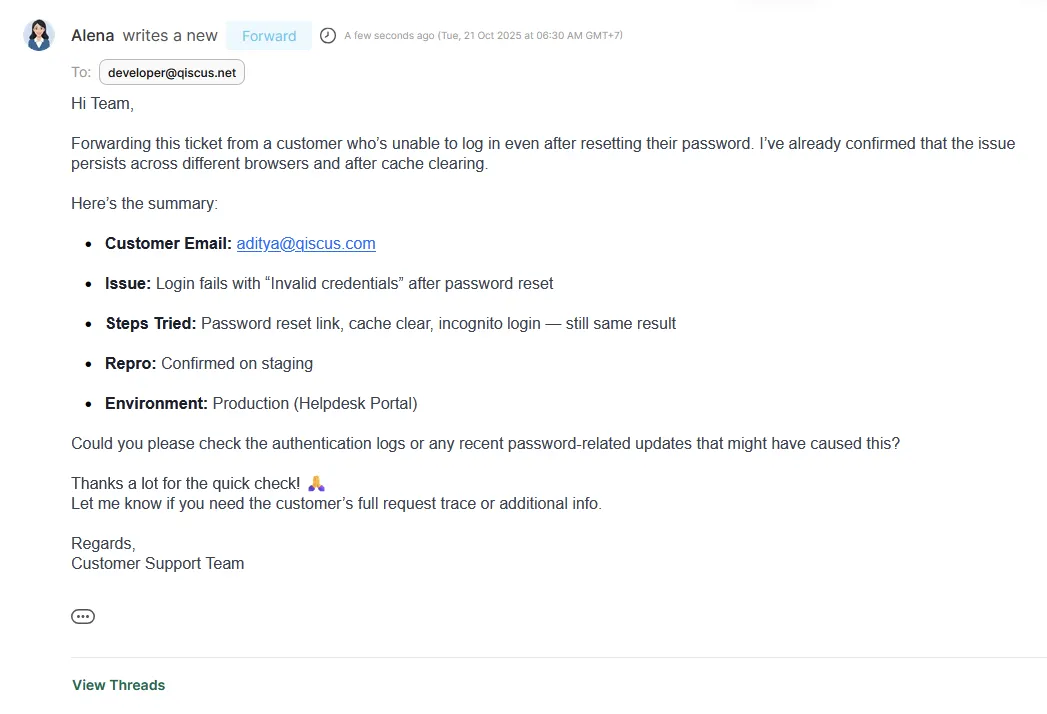Click the Forward badge
The height and width of the screenshot is (714, 1047).
coord(269,36)
